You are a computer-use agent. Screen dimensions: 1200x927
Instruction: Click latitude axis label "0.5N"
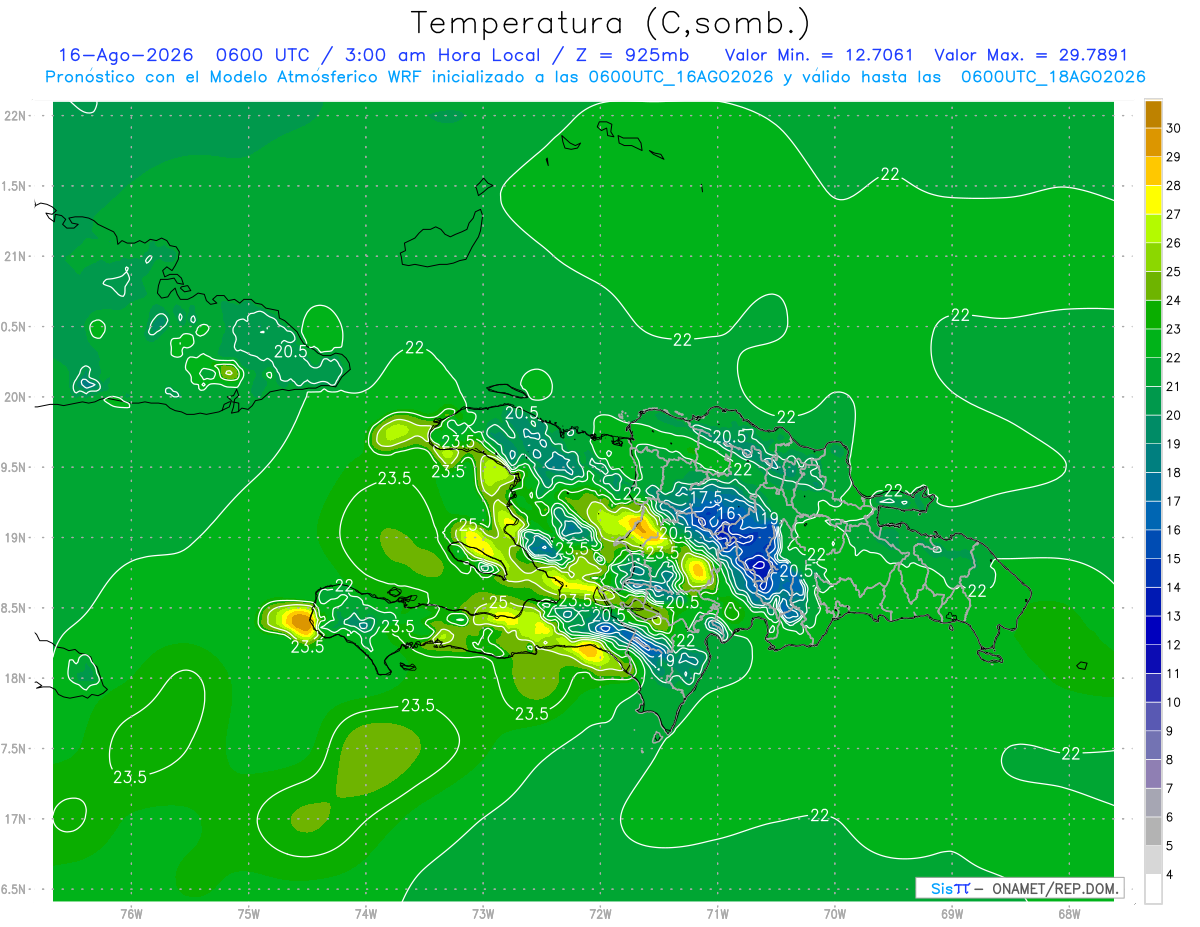(x=15, y=327)
